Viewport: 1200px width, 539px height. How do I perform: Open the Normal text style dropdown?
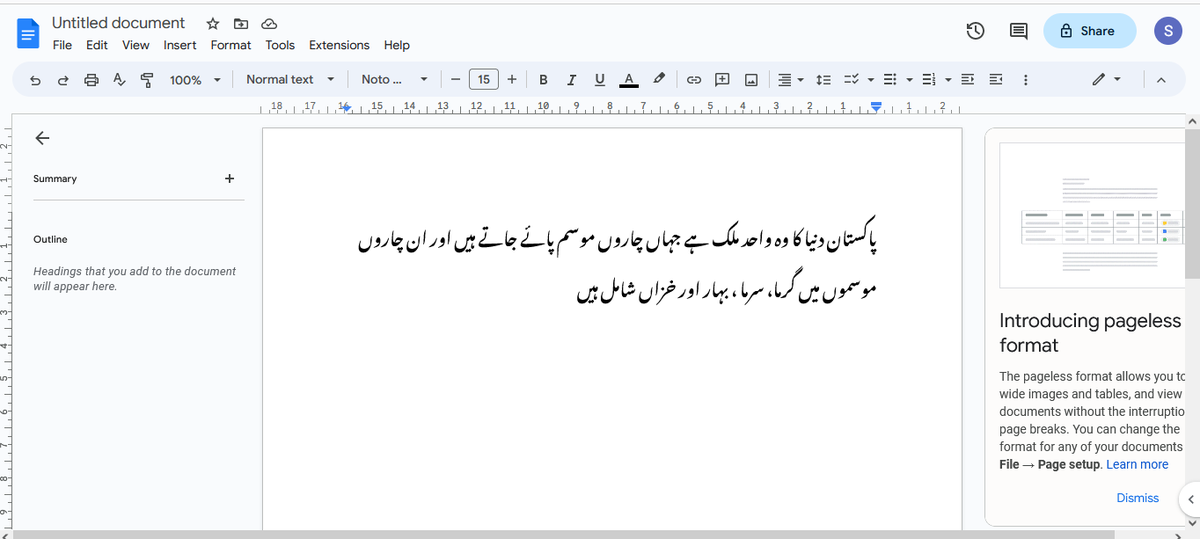pos(290,79)
